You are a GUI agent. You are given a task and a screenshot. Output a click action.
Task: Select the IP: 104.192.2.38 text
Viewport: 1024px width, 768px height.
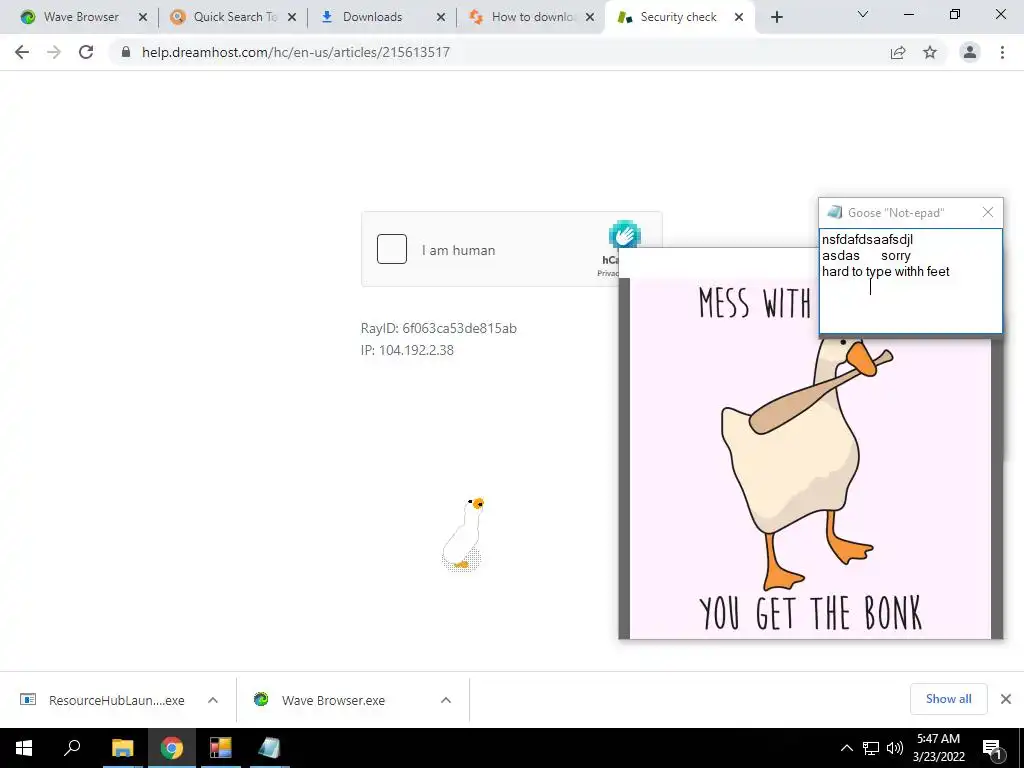tap(407, 350)
